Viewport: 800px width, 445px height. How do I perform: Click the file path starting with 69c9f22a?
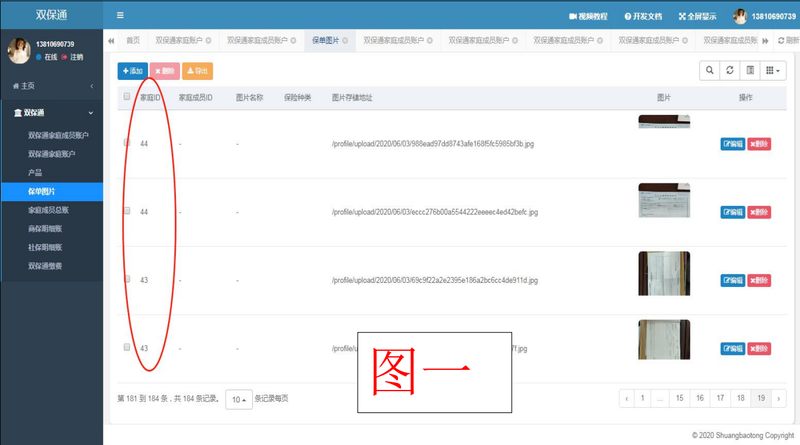pos(435,280)
